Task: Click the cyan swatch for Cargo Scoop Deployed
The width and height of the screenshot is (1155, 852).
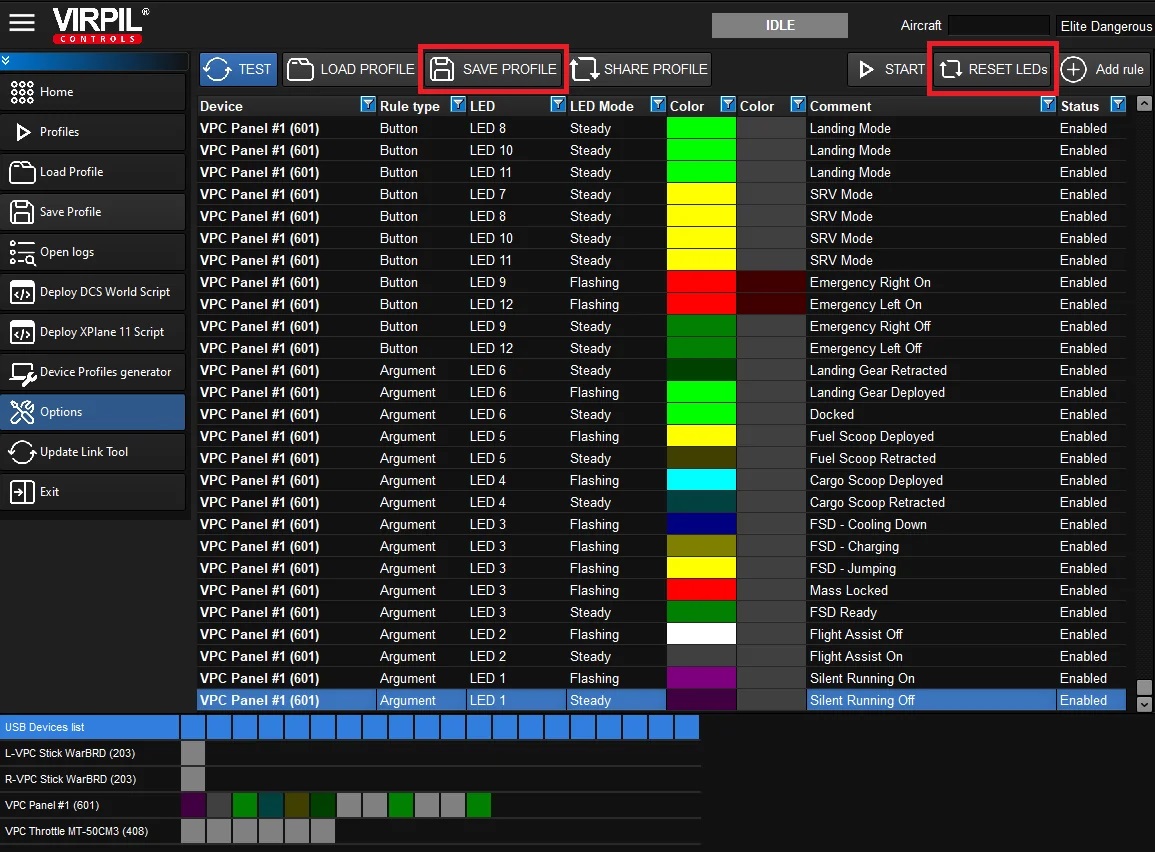Action: click(701, 480)
